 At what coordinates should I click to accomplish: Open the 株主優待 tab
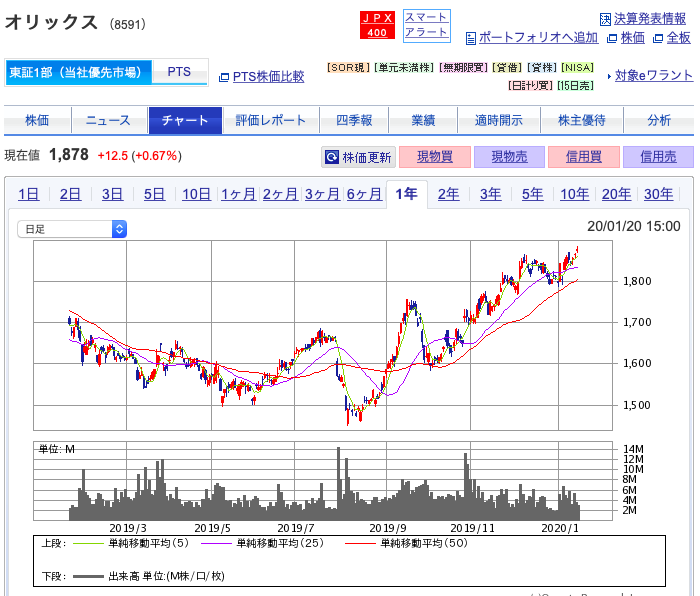582,120
